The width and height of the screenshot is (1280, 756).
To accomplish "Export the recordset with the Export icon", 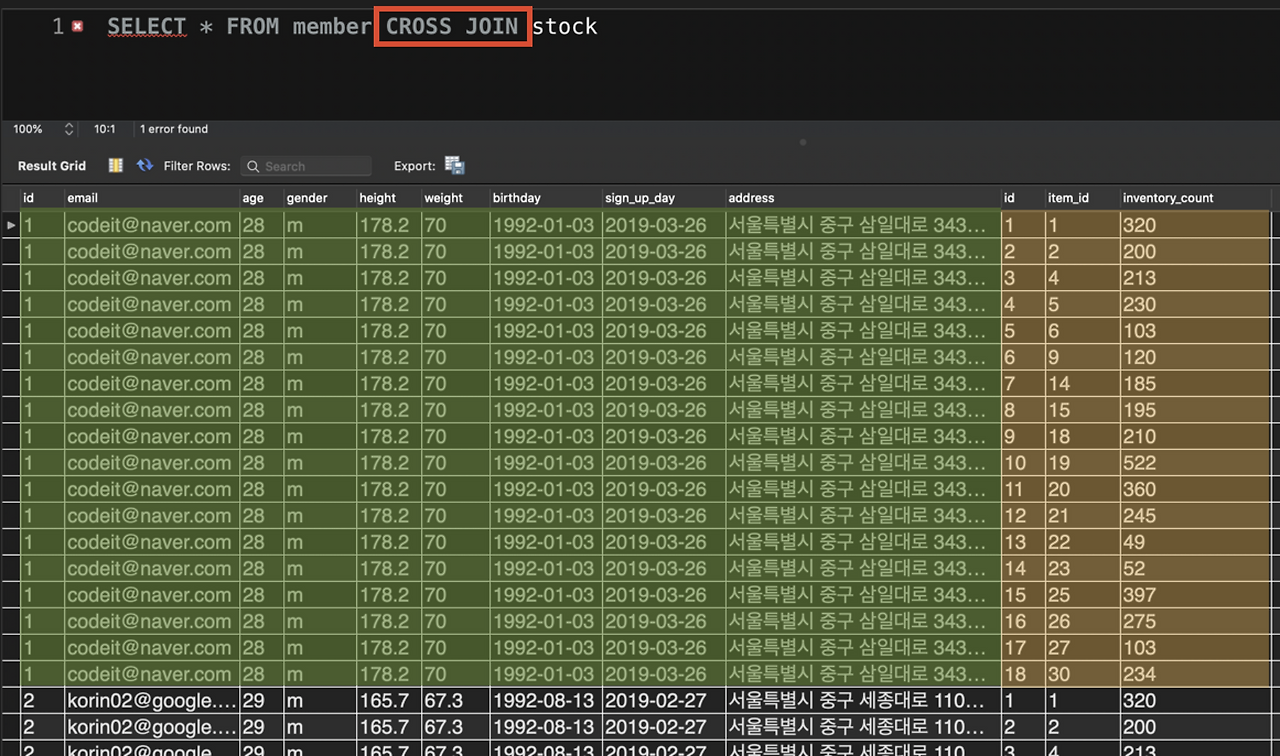I will (x=455, y=166).
